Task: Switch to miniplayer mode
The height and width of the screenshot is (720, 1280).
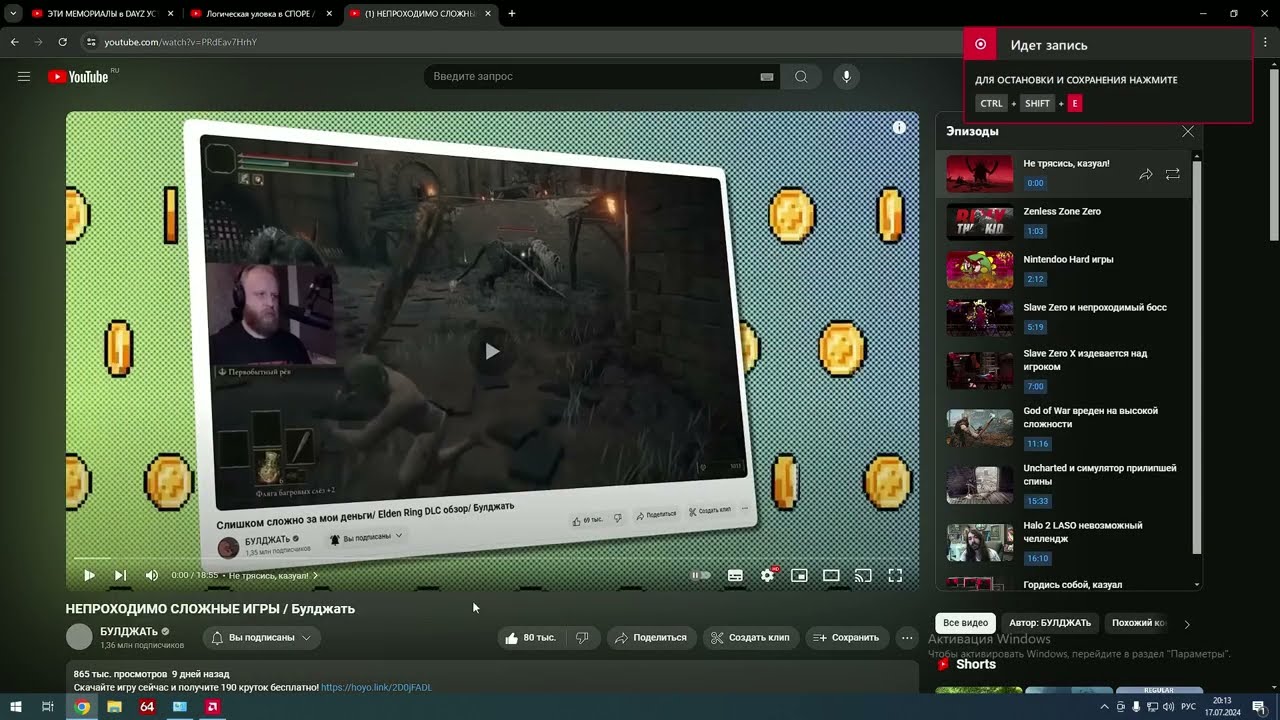Action: tap(799, 575)
